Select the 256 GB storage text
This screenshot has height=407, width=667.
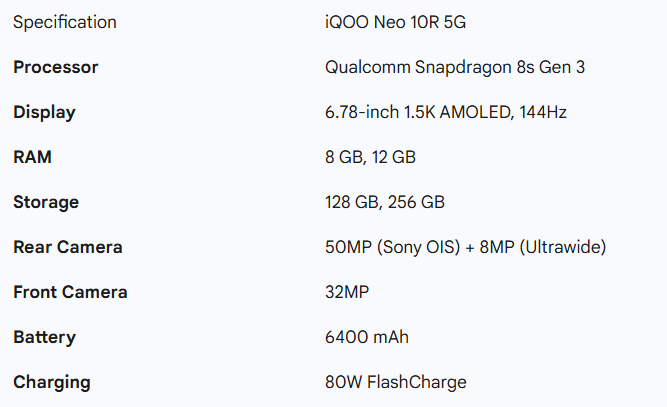(416, 202)
